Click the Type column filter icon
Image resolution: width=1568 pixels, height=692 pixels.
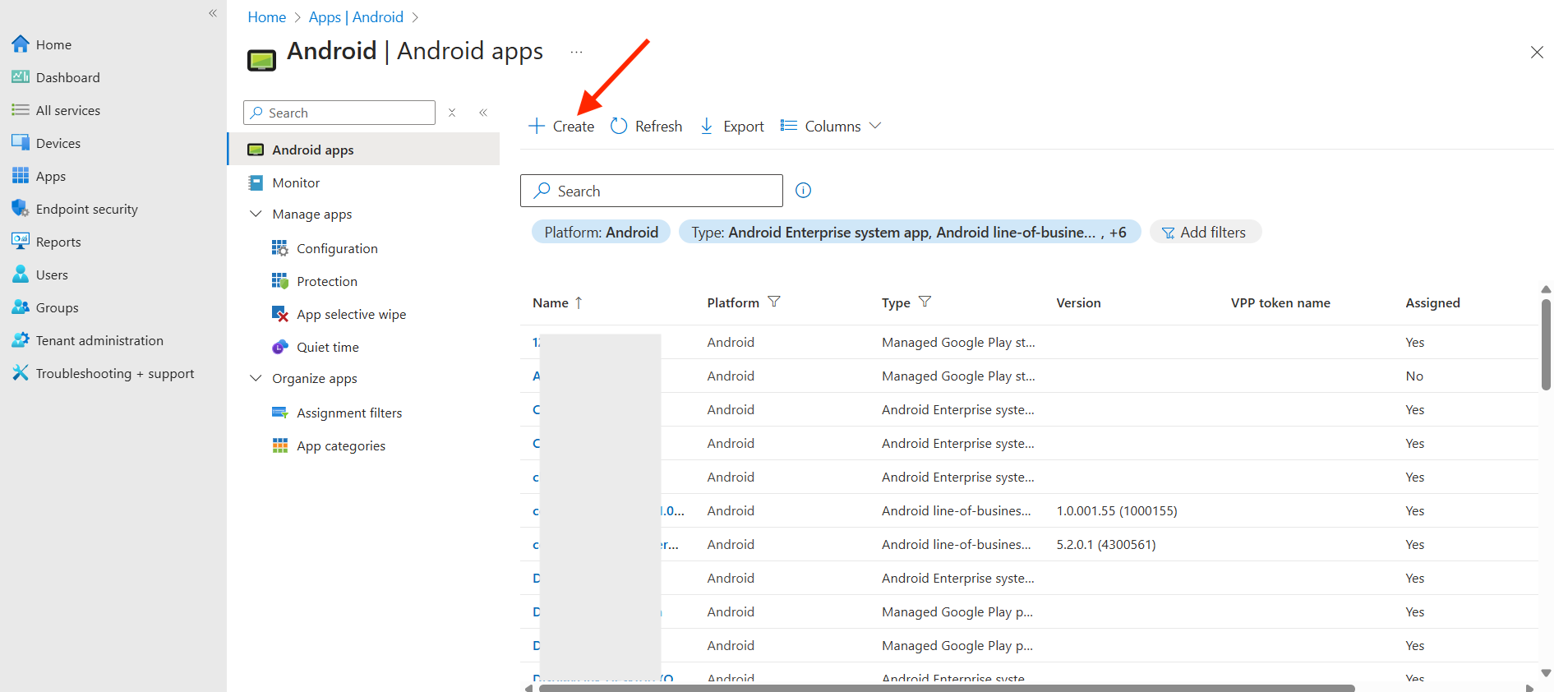pos(925,302)
